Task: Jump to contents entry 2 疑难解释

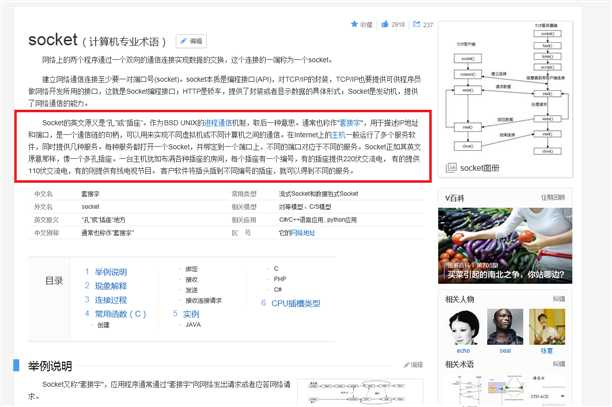Action: [x=111, y=286]
